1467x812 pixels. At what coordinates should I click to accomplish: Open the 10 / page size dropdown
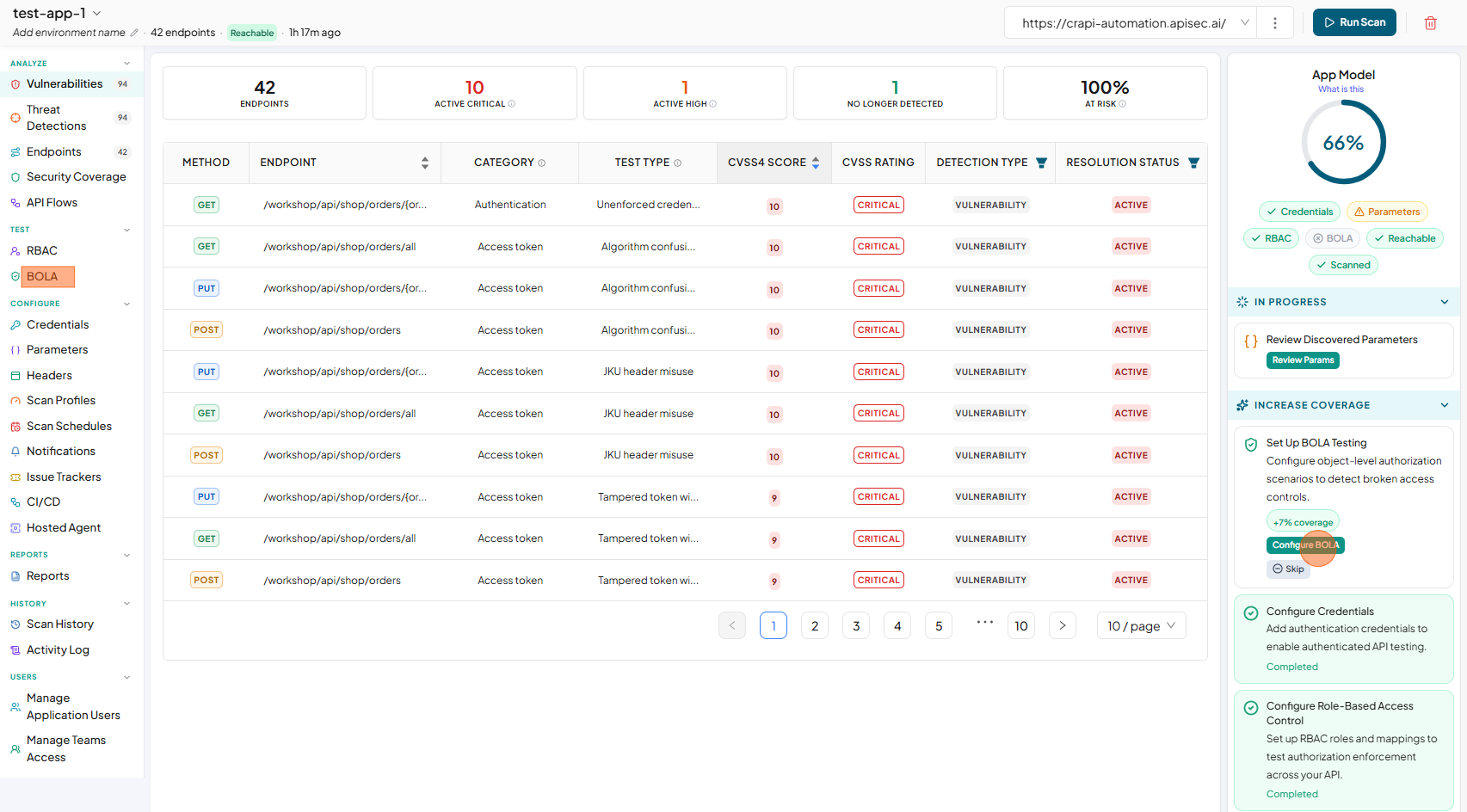click(1141, 625)
